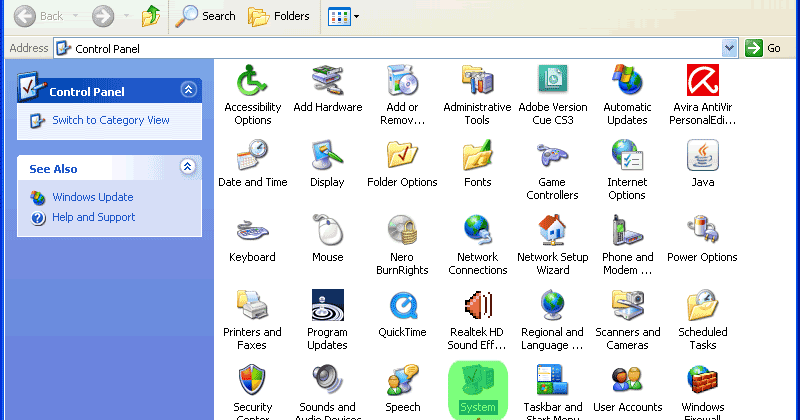Open Game Controllers
Viewport: 800px width, 420px height.
coord(552,170)
